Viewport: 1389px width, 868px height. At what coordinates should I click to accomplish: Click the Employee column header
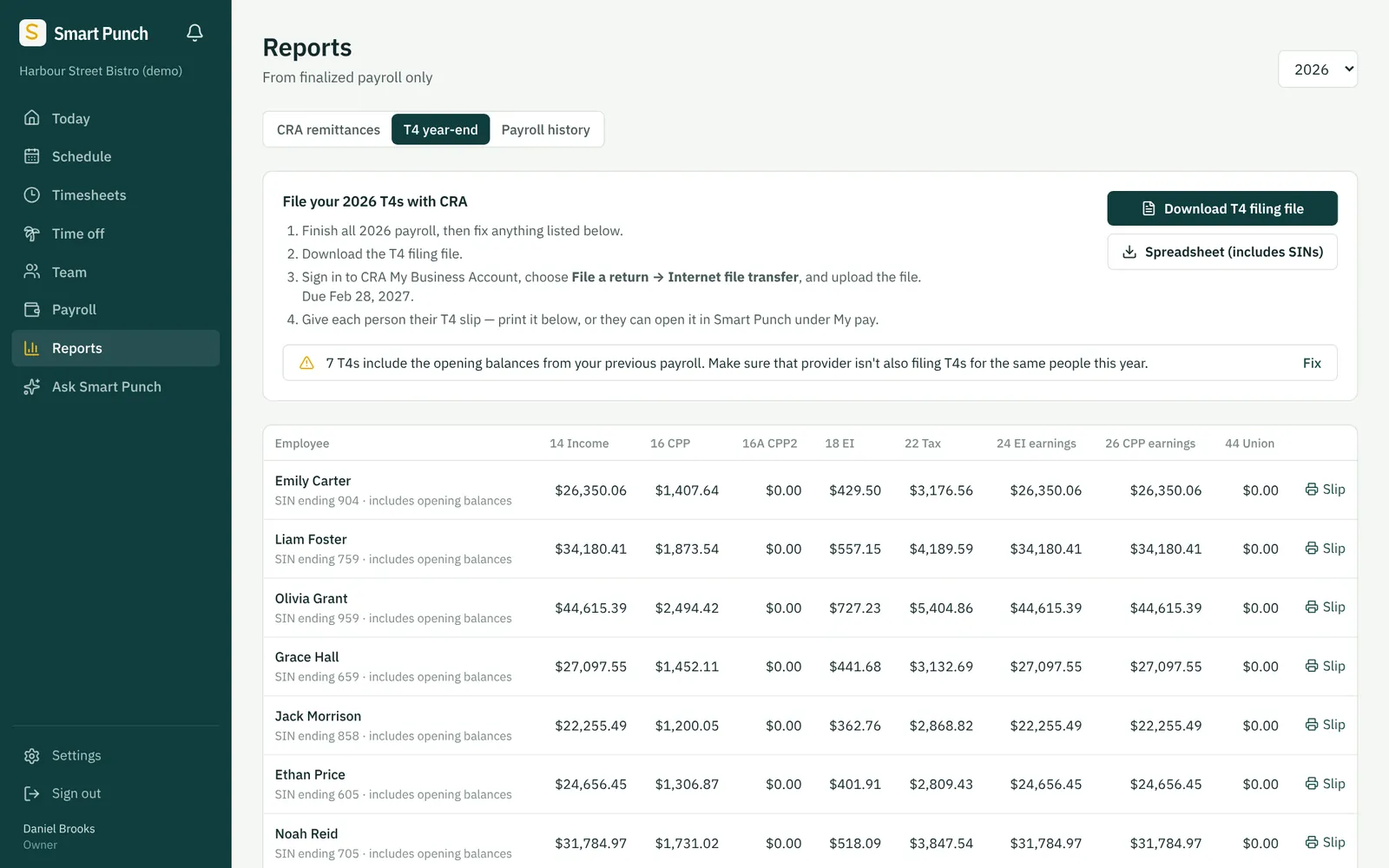point(302,444)
